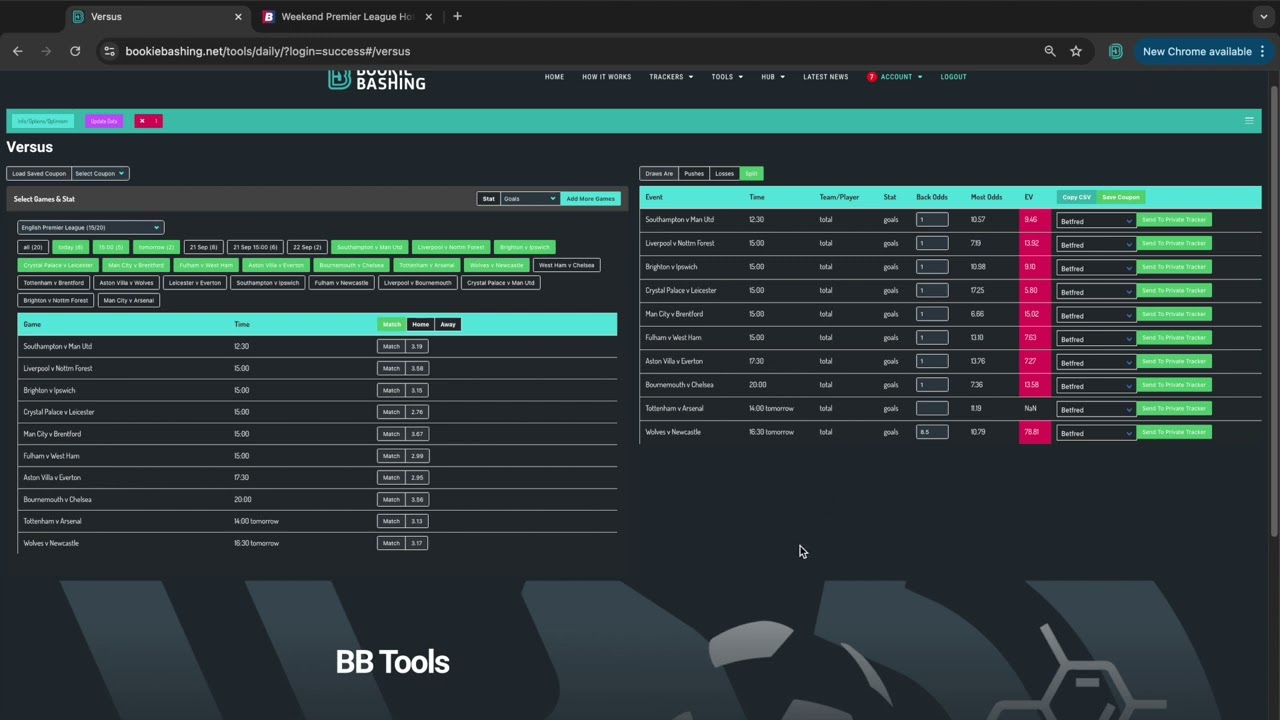Click the Tottenham v Arsenal back odds field
The image size is (1280, 720).
pos(932,408)
